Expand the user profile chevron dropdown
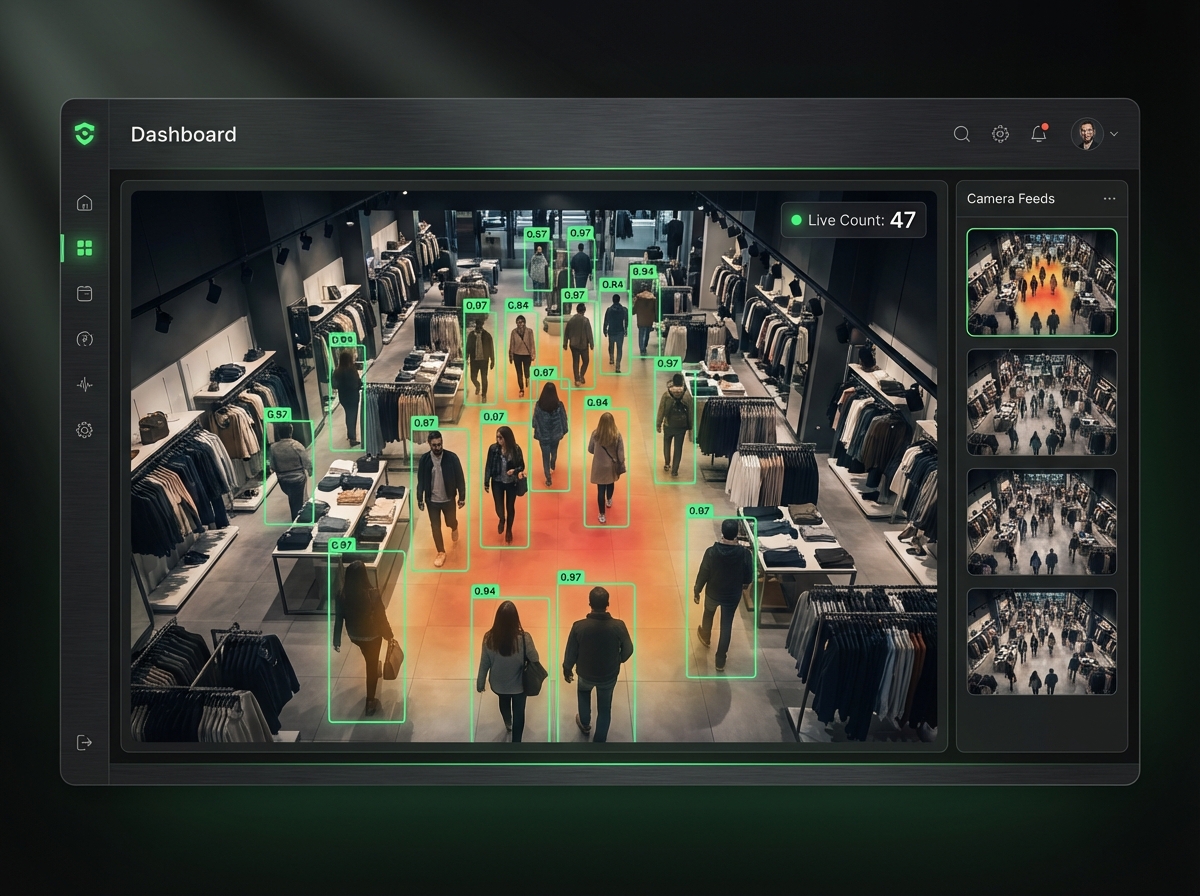 coord(1112,134)
